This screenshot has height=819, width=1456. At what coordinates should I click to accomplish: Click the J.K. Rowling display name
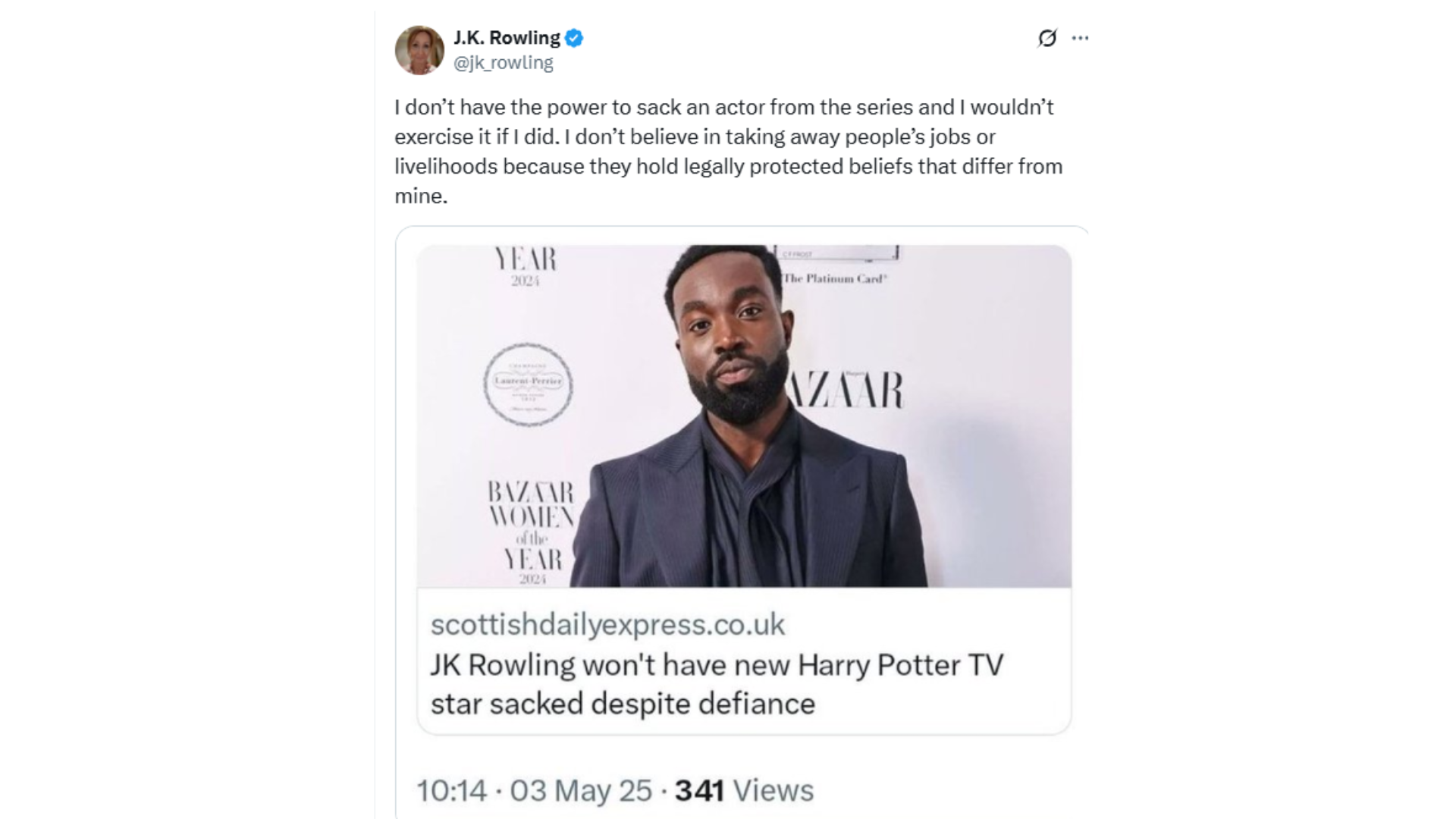(x=507, y=38)
